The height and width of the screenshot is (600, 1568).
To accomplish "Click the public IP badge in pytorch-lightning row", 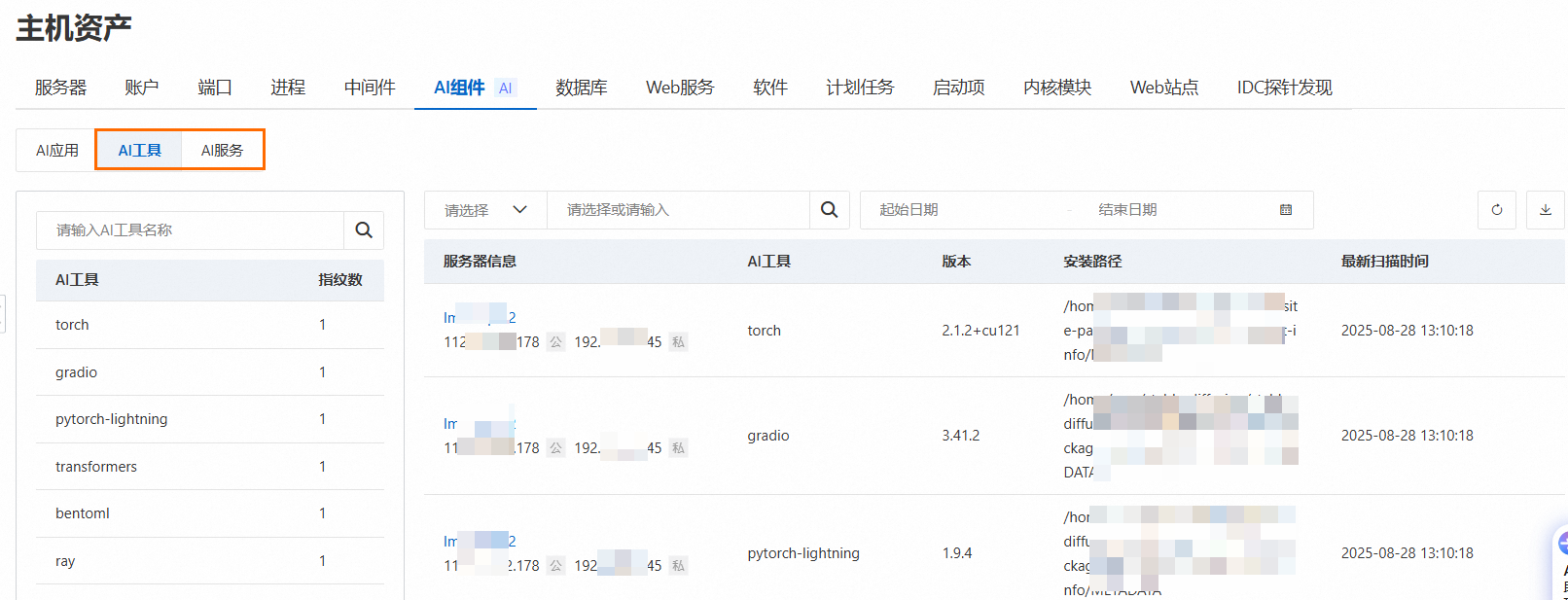I will (x=555, y=566).
